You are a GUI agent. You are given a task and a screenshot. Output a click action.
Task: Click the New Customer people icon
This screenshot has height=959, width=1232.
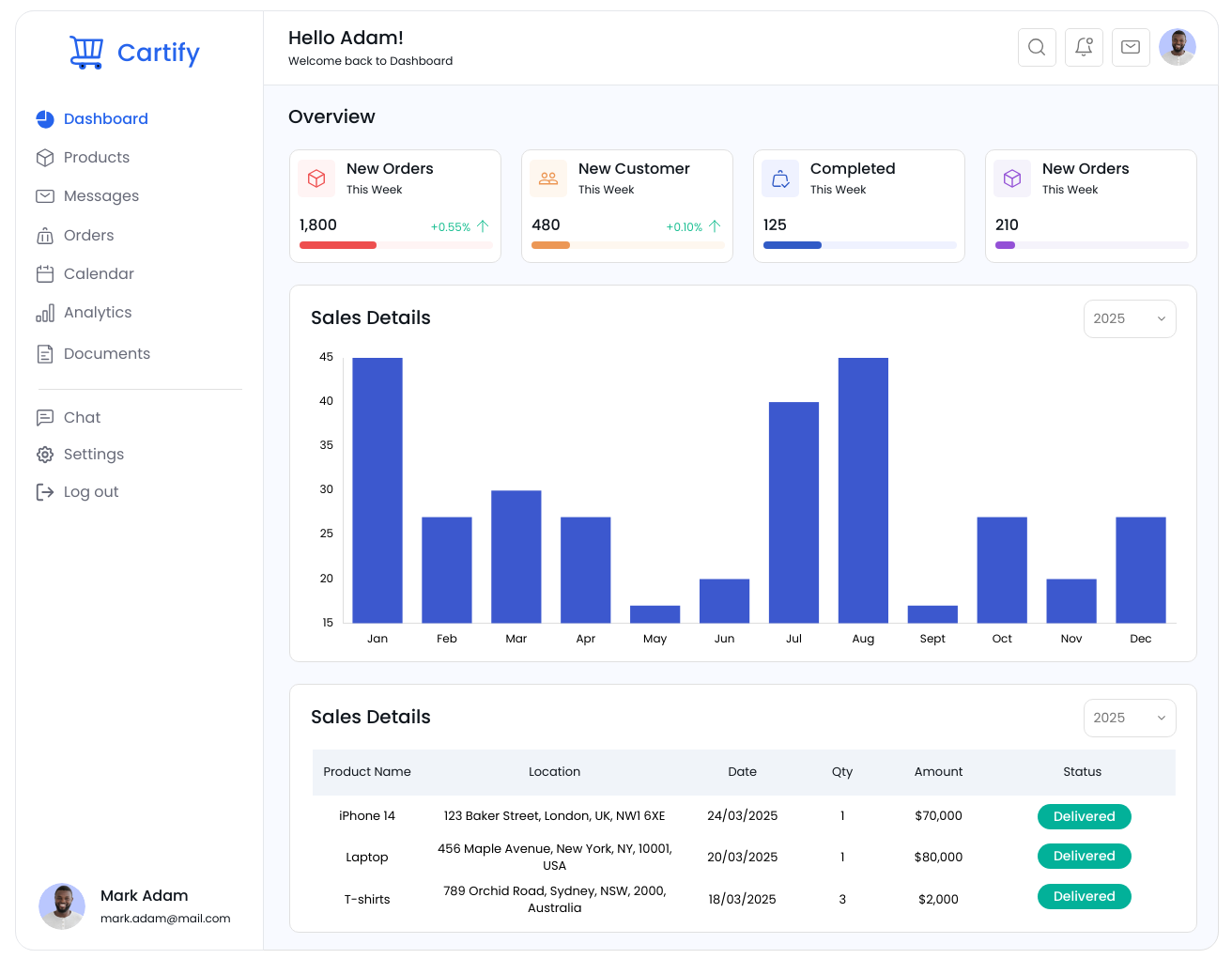[548, 178]
